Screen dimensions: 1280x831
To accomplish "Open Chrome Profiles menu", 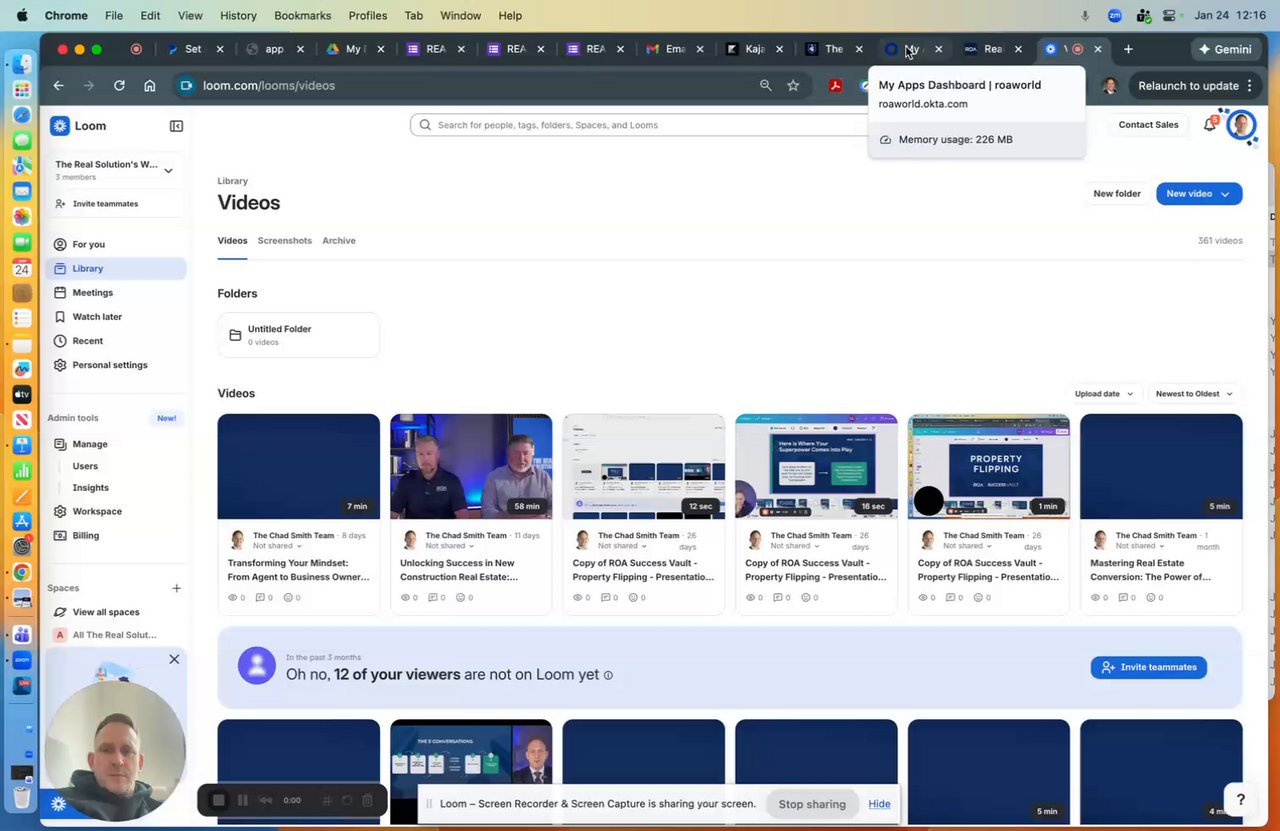I will [x=368, y=16].
